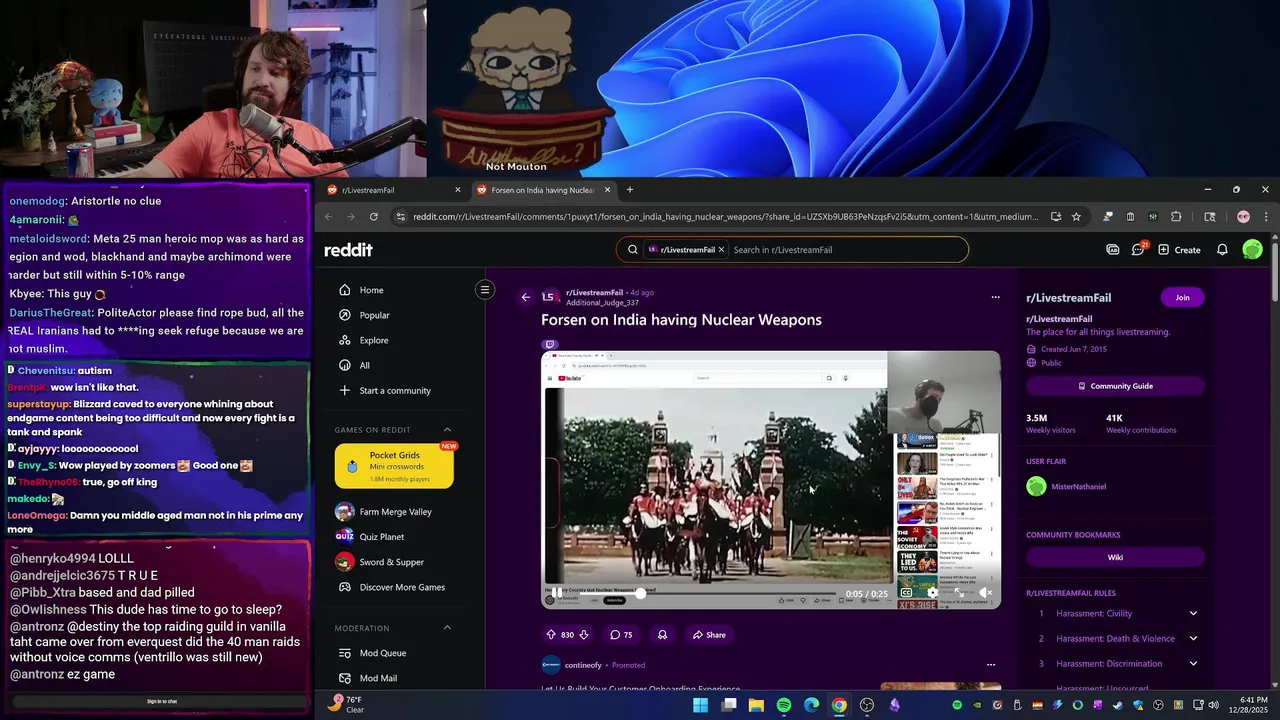
Task: Open the Reddit notifications bell
Action: (x=1222, y=250)
